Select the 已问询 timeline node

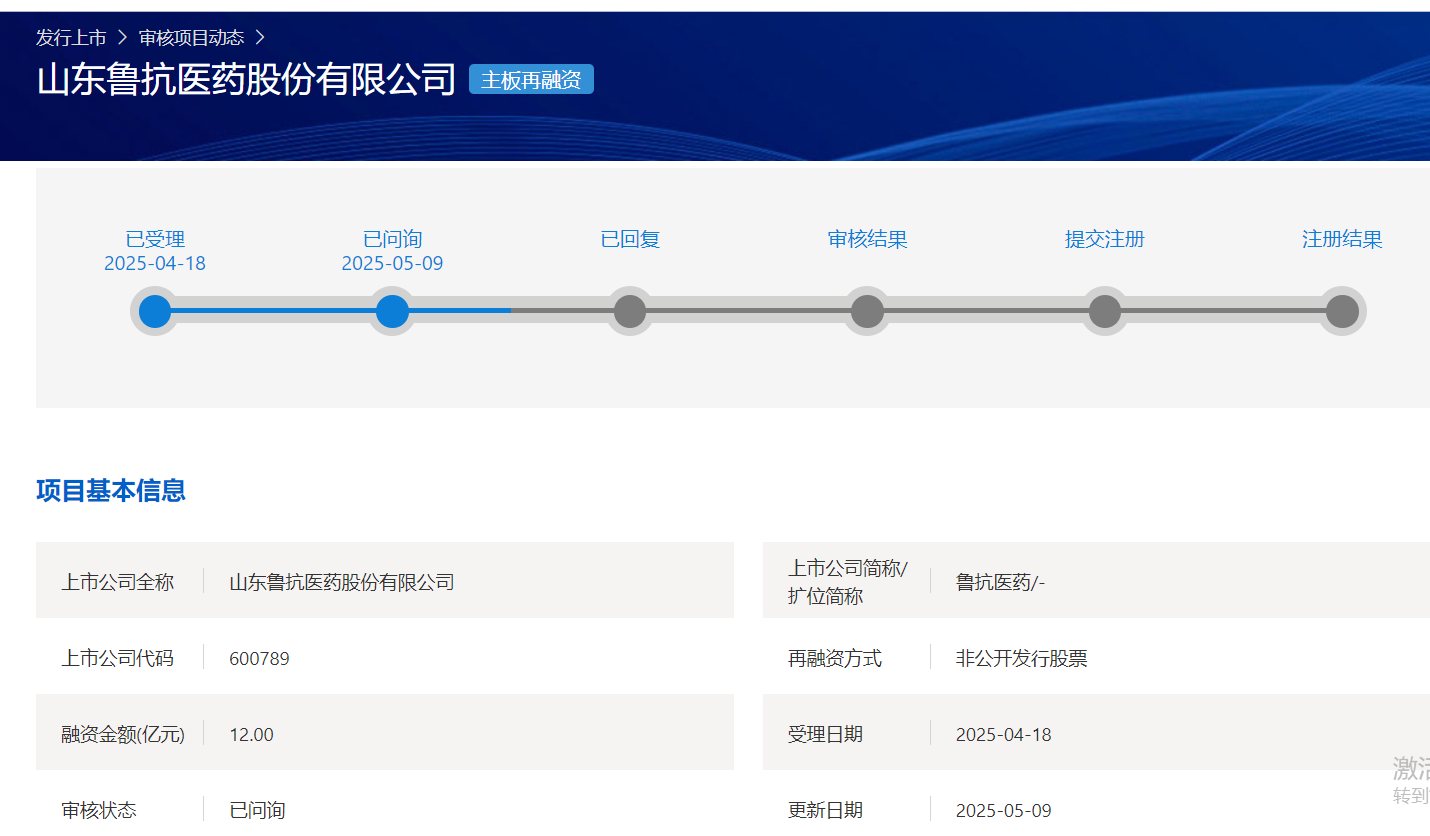(392, 311)
